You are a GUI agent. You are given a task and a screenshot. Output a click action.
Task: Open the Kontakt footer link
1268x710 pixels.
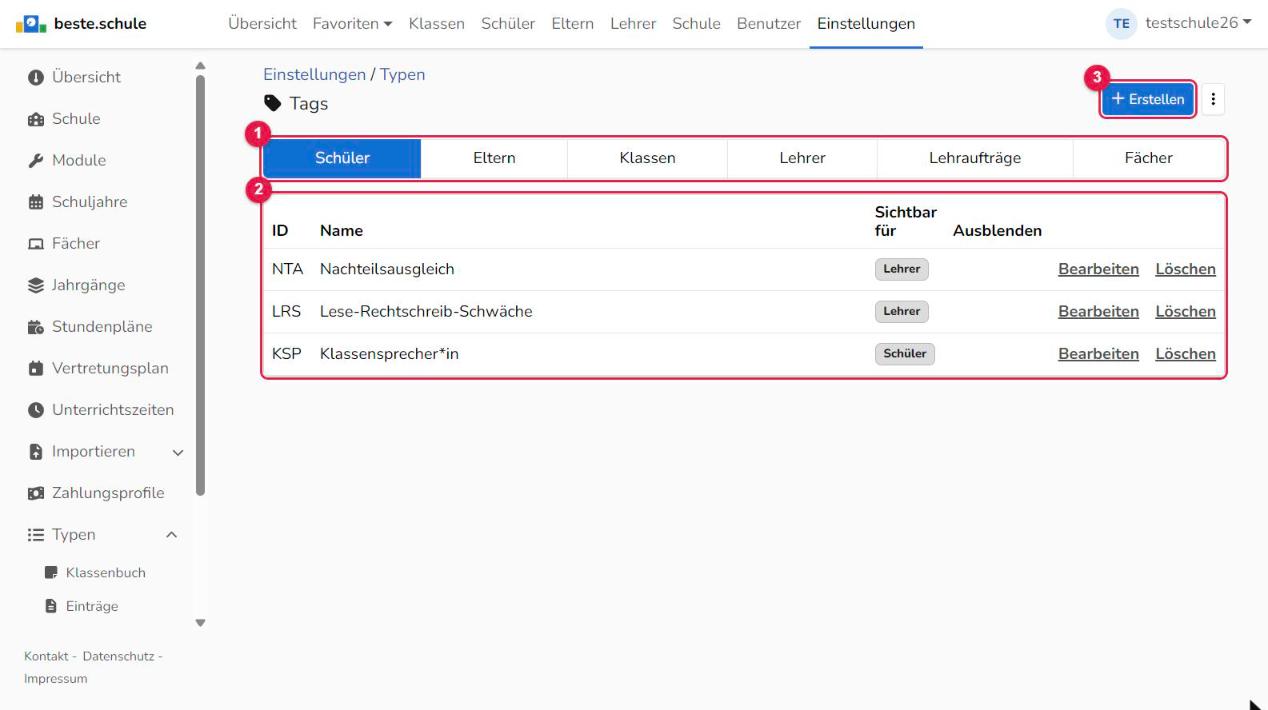(46, 656)
